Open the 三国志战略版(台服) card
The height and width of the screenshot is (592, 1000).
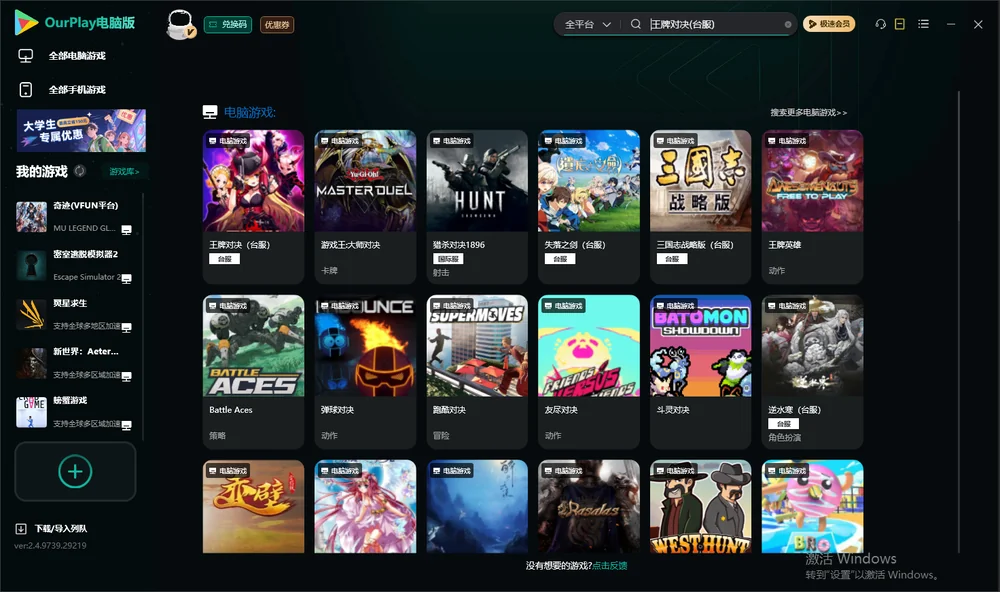[x=701, y=207]
